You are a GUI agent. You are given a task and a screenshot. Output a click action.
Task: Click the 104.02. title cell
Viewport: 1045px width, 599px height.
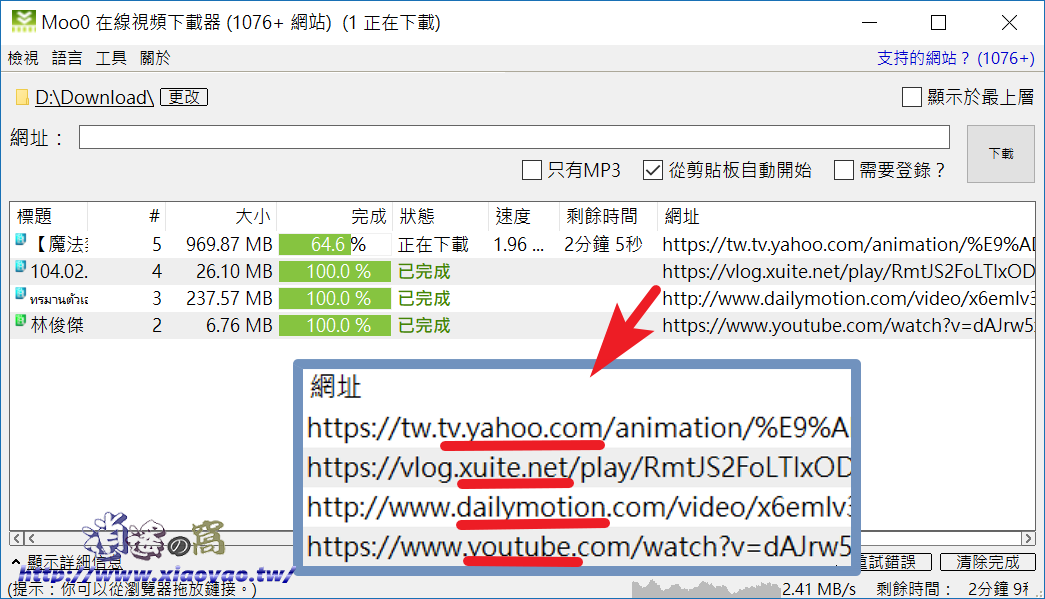coord(59,271)
